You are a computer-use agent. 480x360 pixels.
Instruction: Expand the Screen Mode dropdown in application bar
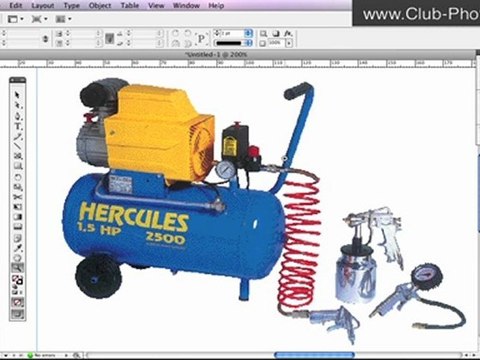pyautogui.click(x=39, y=19)
